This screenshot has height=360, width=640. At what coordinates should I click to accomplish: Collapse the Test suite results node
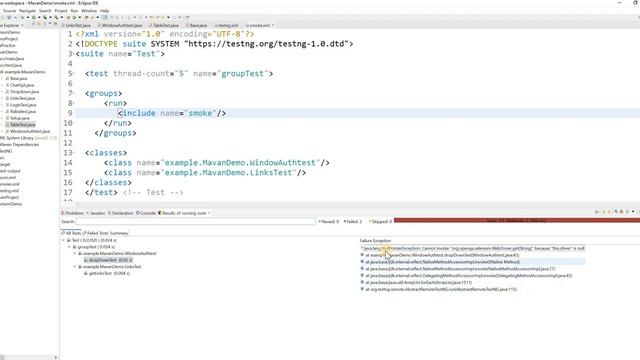[x=64, y=240]
